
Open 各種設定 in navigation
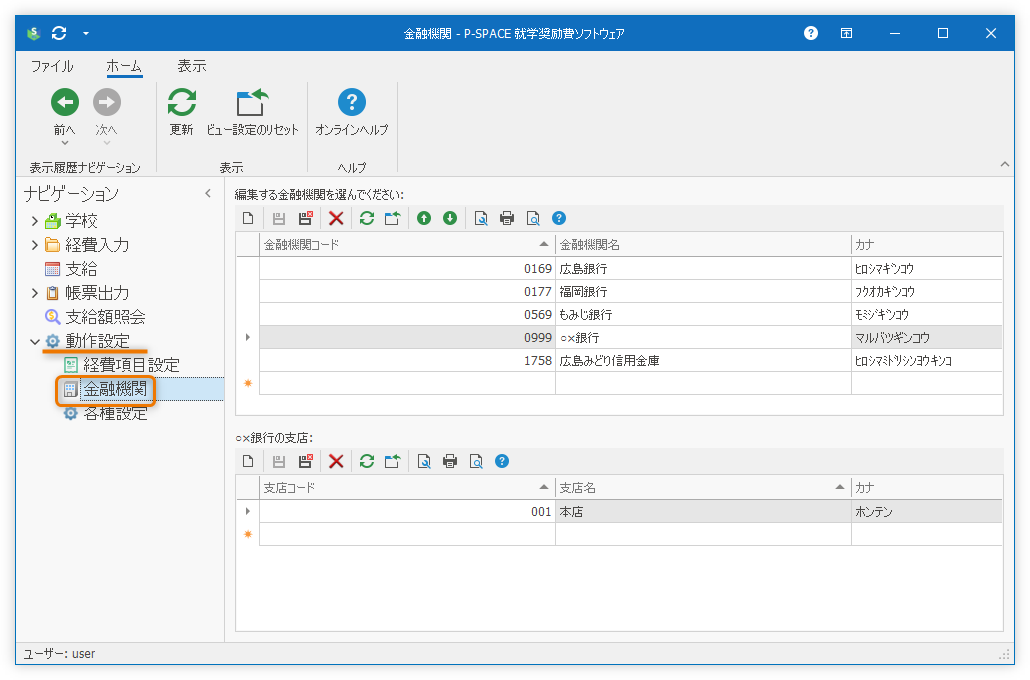[x=115, y=414]
